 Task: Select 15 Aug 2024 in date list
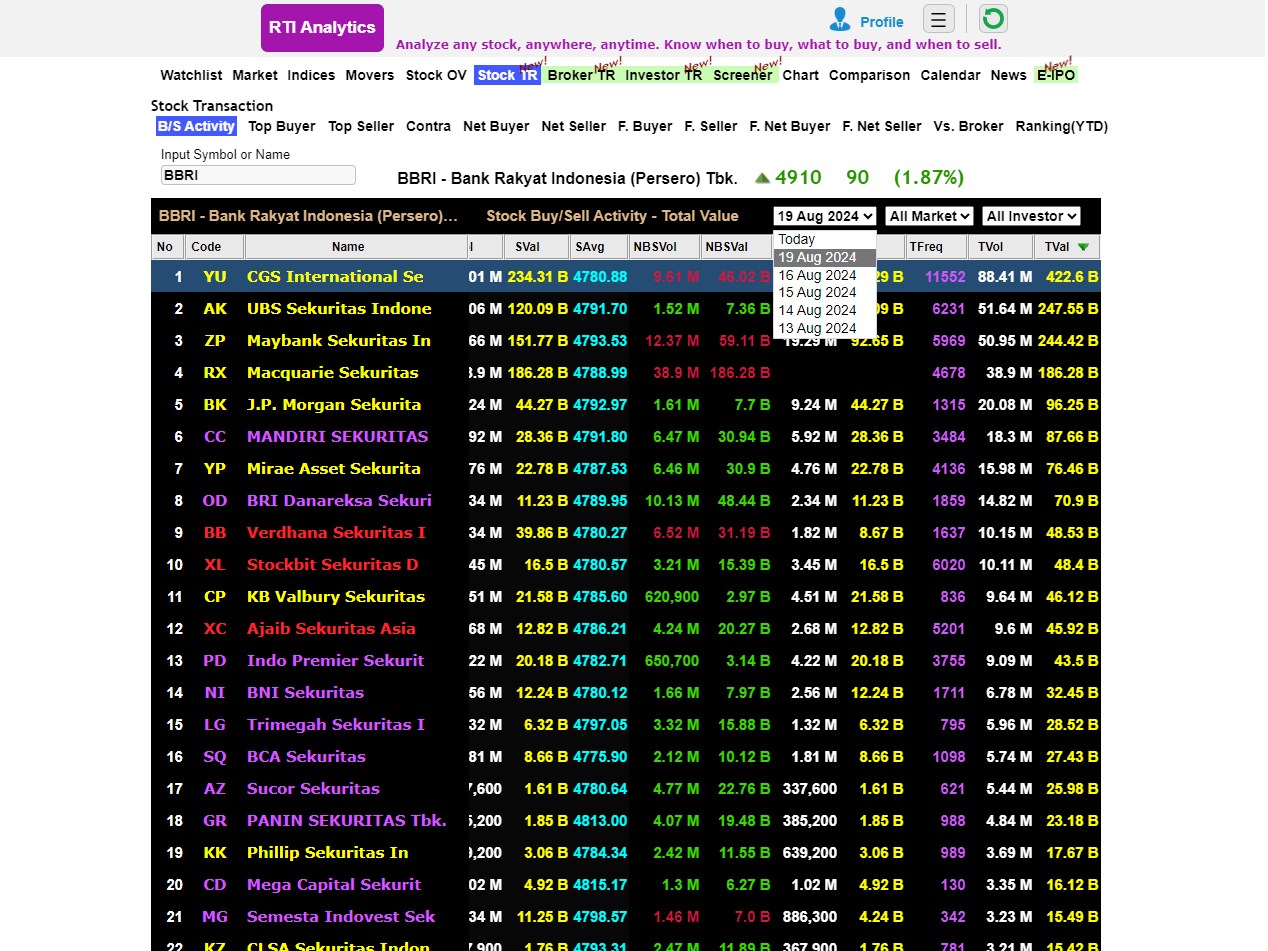[825, 293]
